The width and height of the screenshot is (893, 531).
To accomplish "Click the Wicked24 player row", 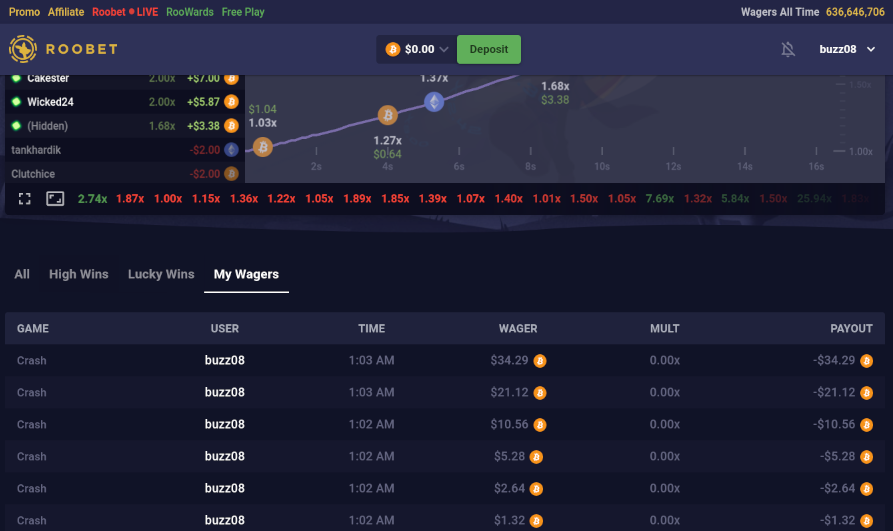I will [125, 102].
